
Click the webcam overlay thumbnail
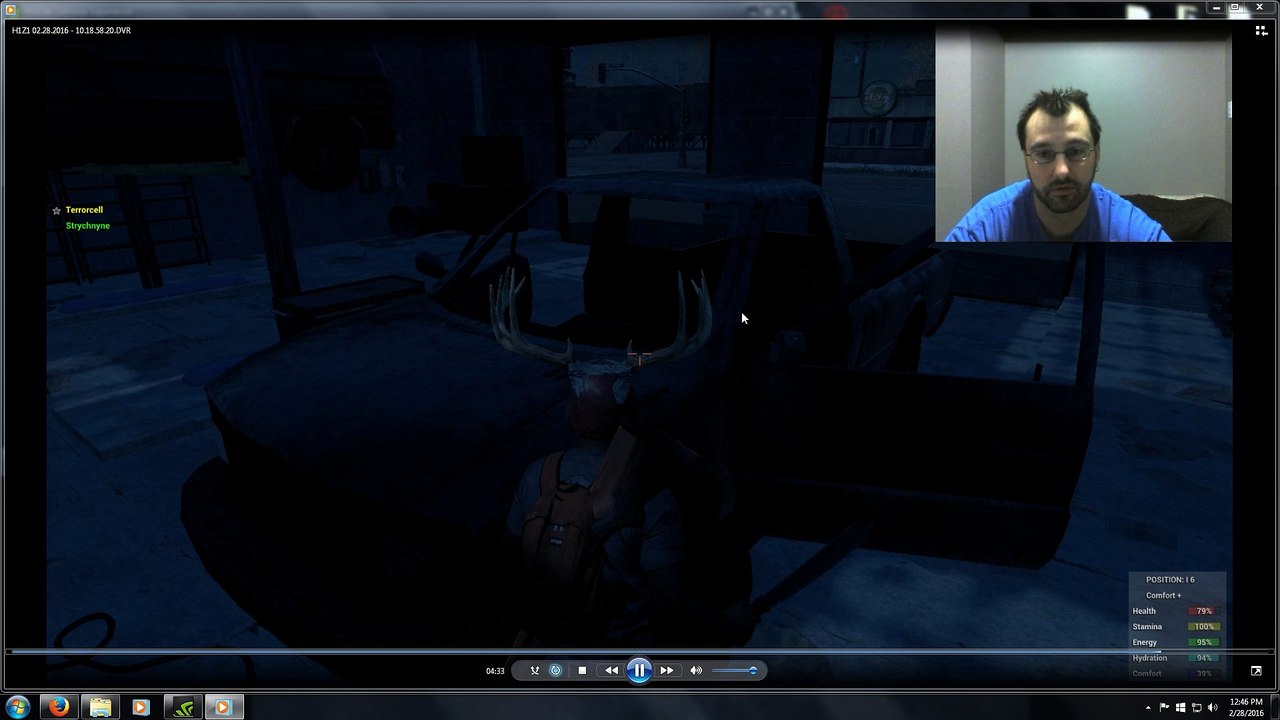(x=1083, y=134)
